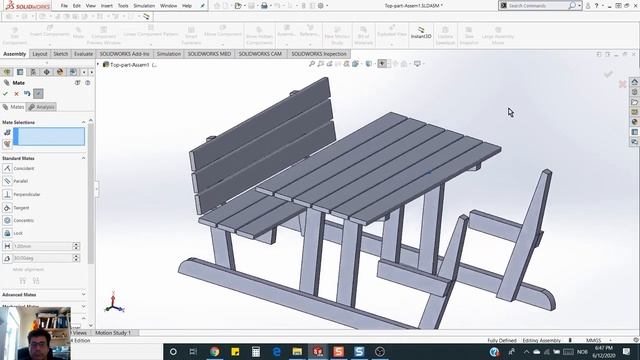Switch to SOLIDWORKS CAM tab
Viewport: 640px width, 360px height.
click(260, 54)
